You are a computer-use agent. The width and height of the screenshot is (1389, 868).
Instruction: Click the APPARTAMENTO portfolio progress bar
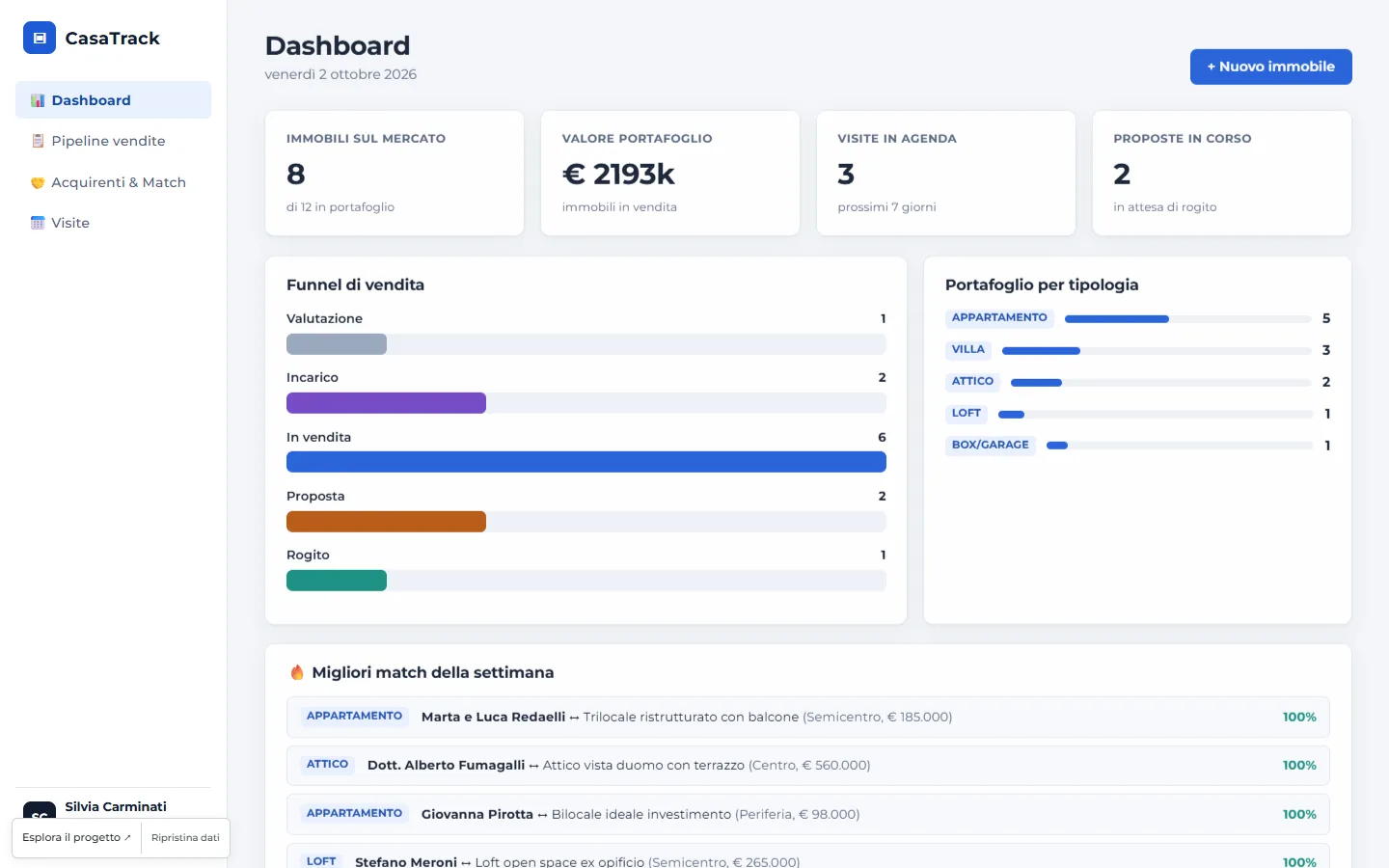tap(1187, 319)
